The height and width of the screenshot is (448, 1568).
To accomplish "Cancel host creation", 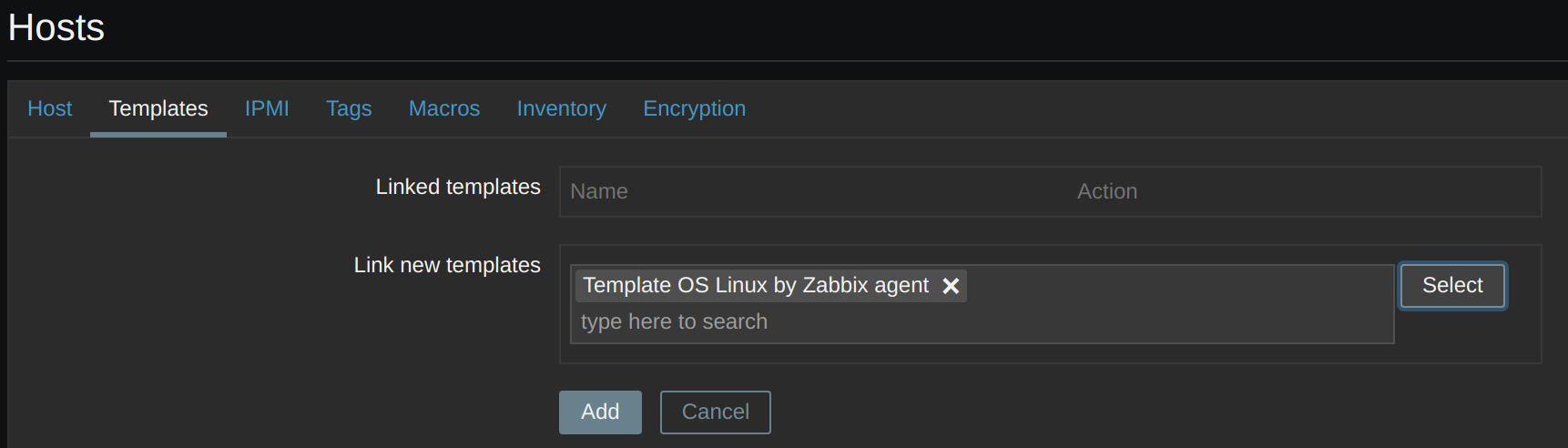I will (x=715, y=412).
